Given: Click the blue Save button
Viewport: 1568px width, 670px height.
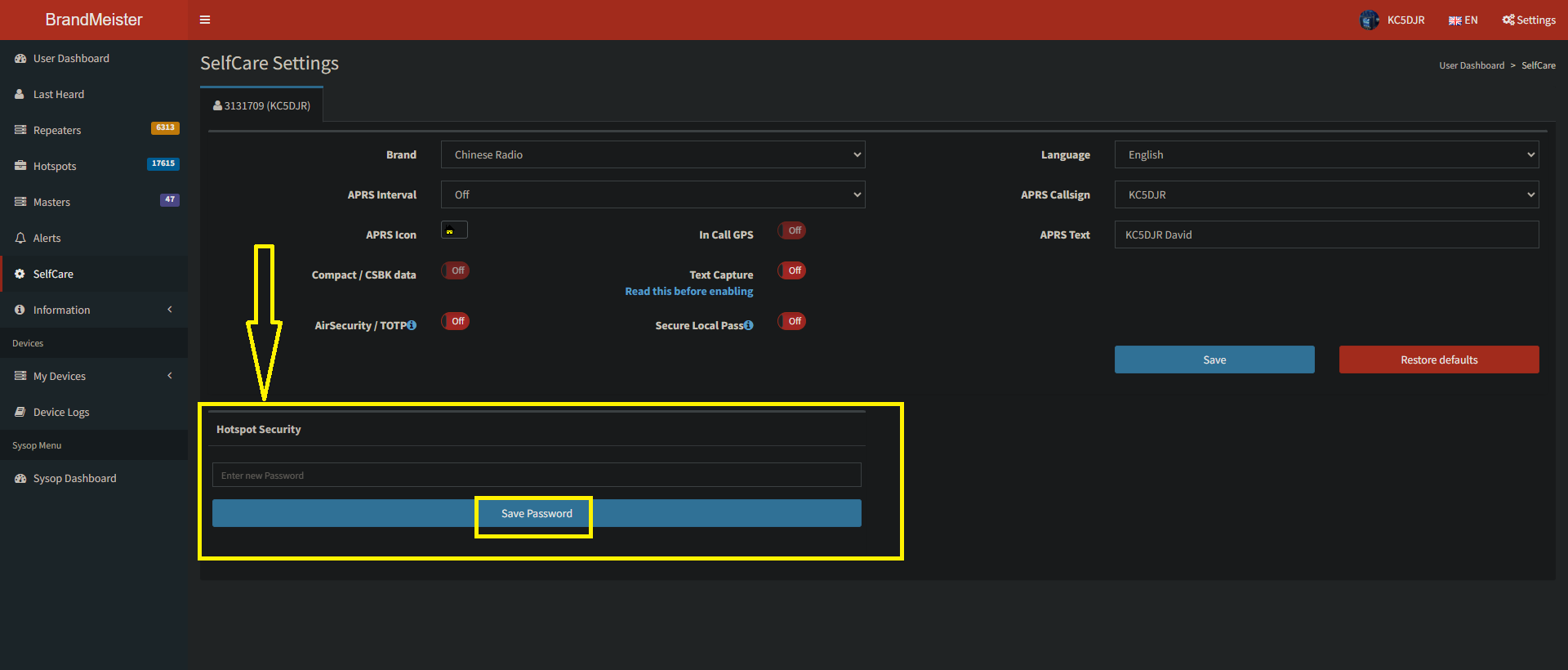Looking at the screenshot, I should [x=1214, y=360].
